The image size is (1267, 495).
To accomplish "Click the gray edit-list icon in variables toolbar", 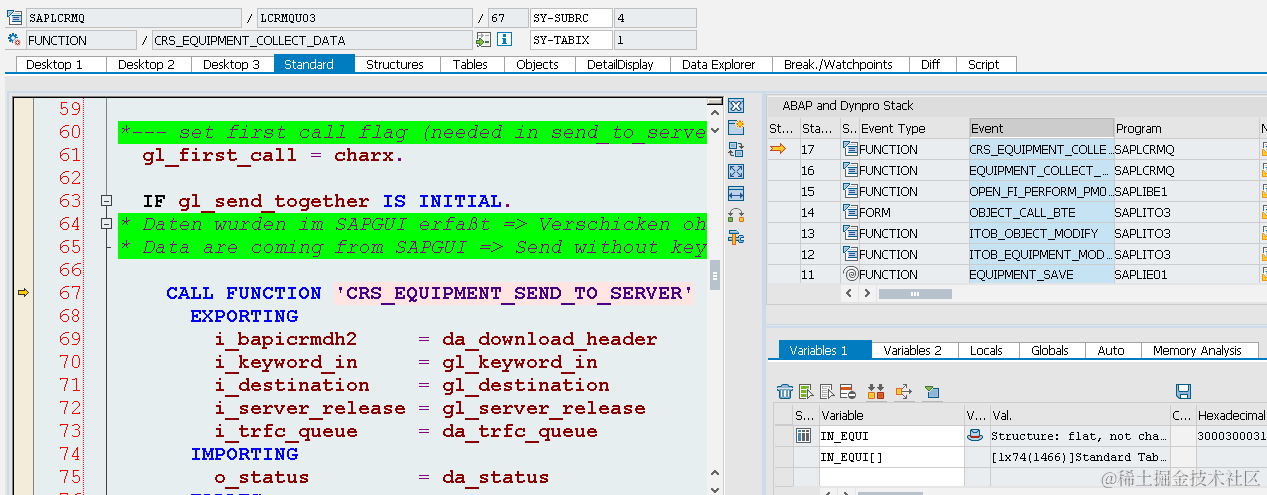I will pos(827,391).
